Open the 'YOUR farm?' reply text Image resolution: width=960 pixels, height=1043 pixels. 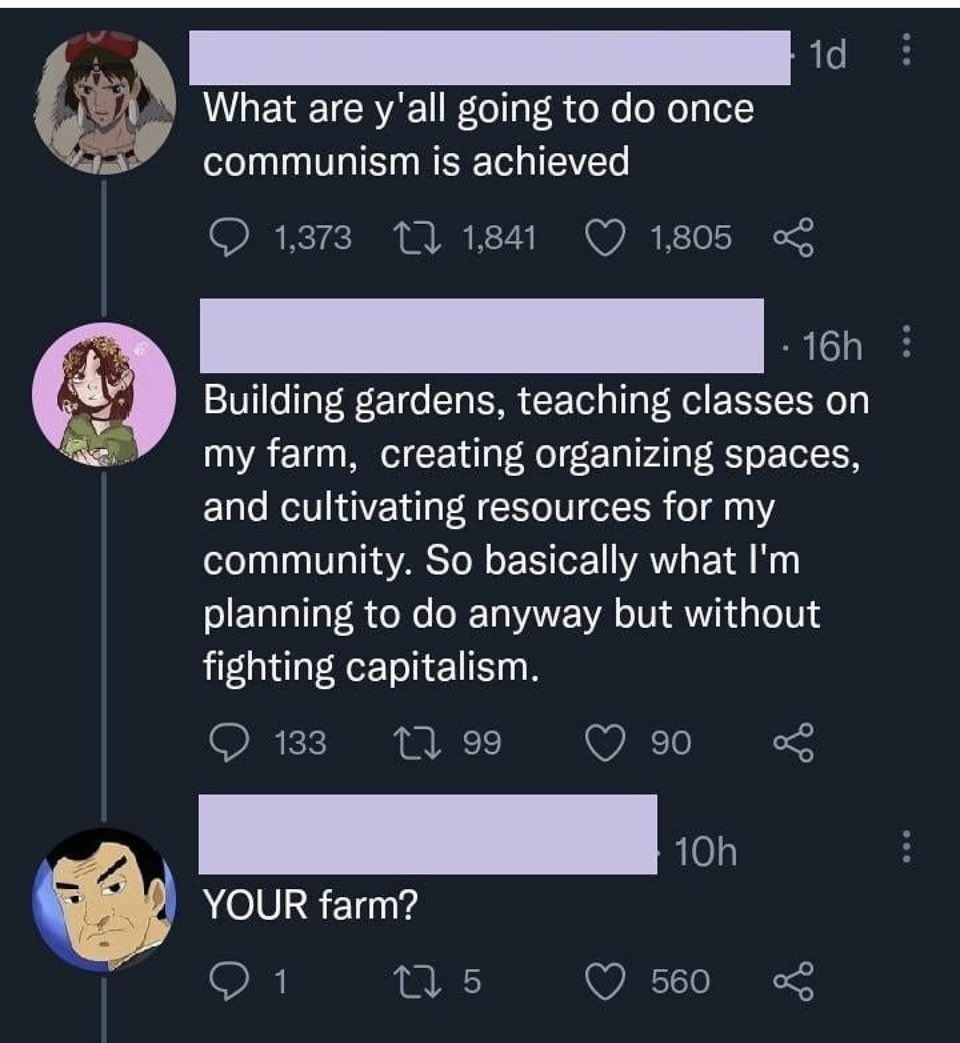tap(310, 907)
